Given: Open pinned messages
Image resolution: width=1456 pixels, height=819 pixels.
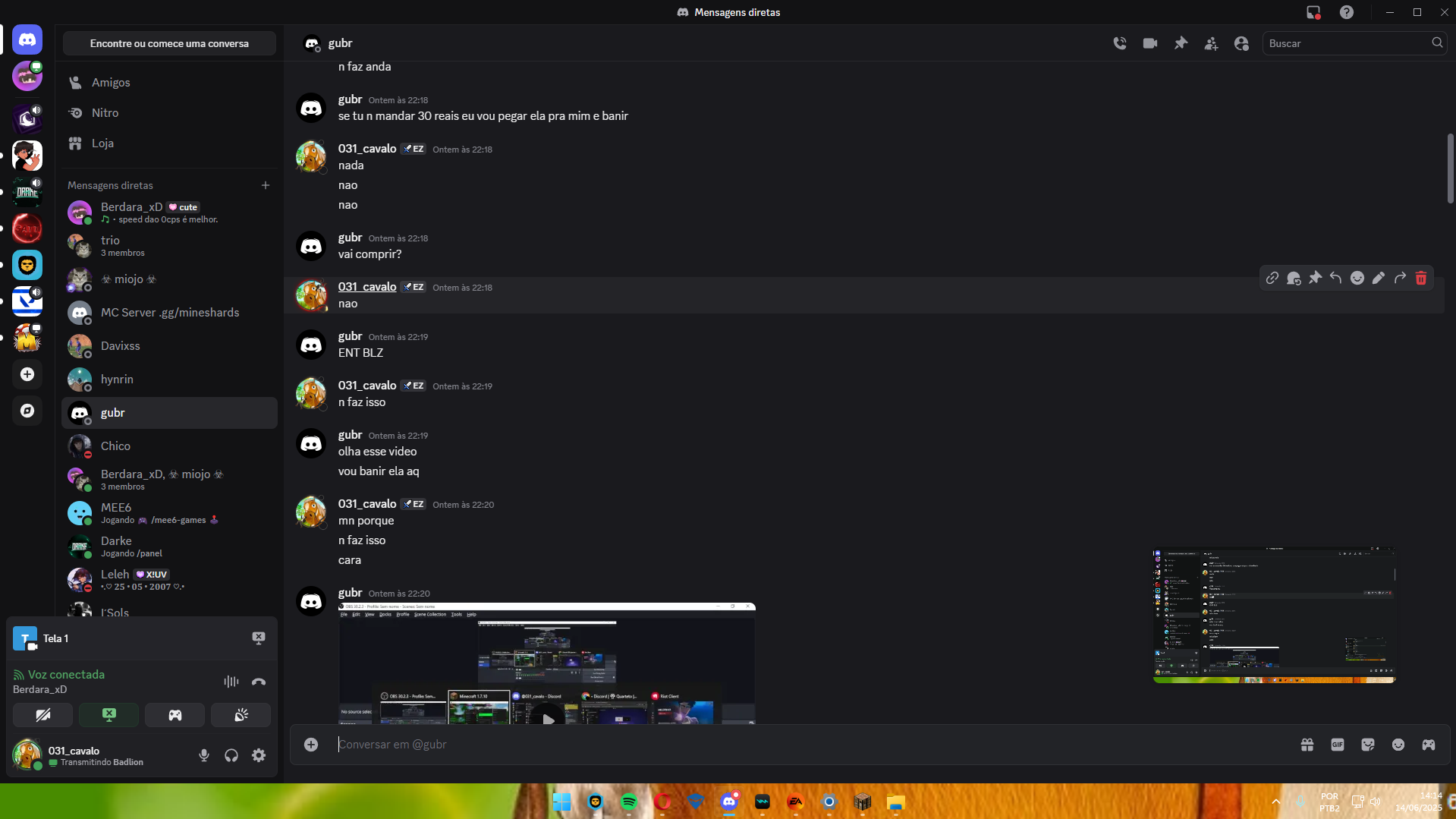Looking at the screenshot, I should (1181, 43).
